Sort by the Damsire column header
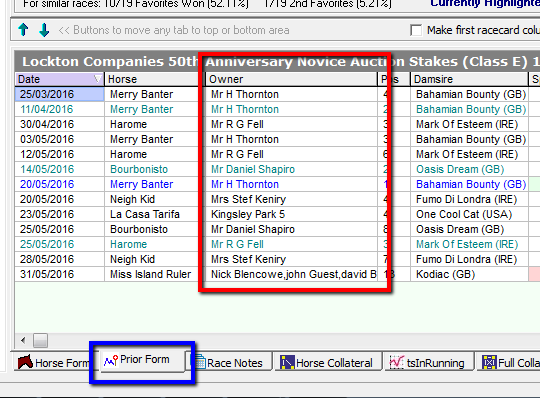540x398 pixels. click(x=469, y=79)
